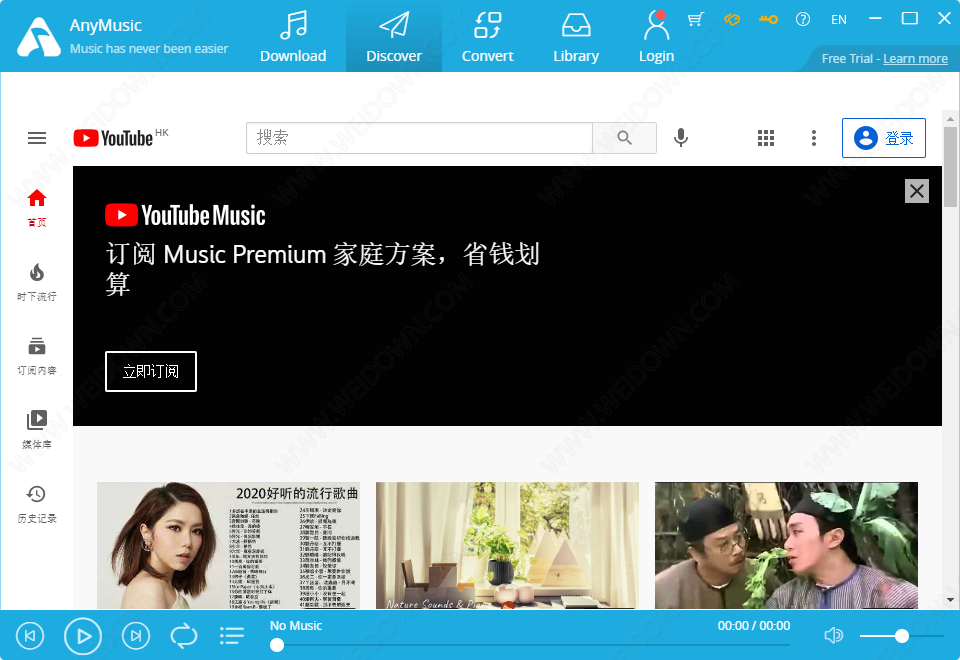Follow the Learn more link
Image resolution: width=960 pixels, height=660 pixels.
click(x=915, y=59)
